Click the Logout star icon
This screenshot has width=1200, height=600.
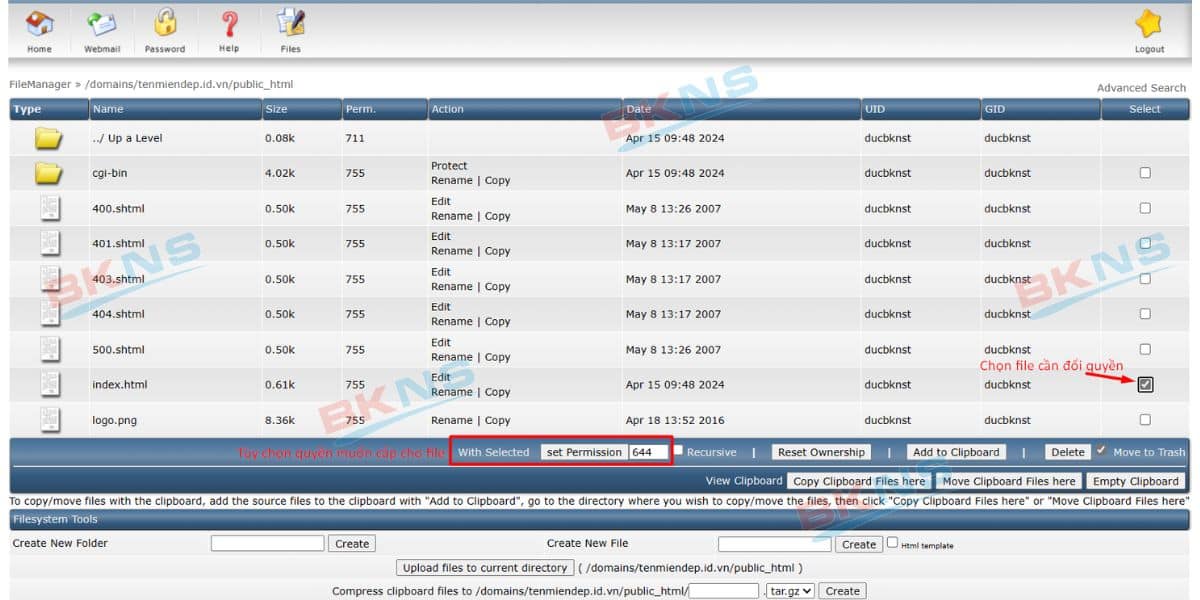pyautogui.click(x=1148, y=22)
